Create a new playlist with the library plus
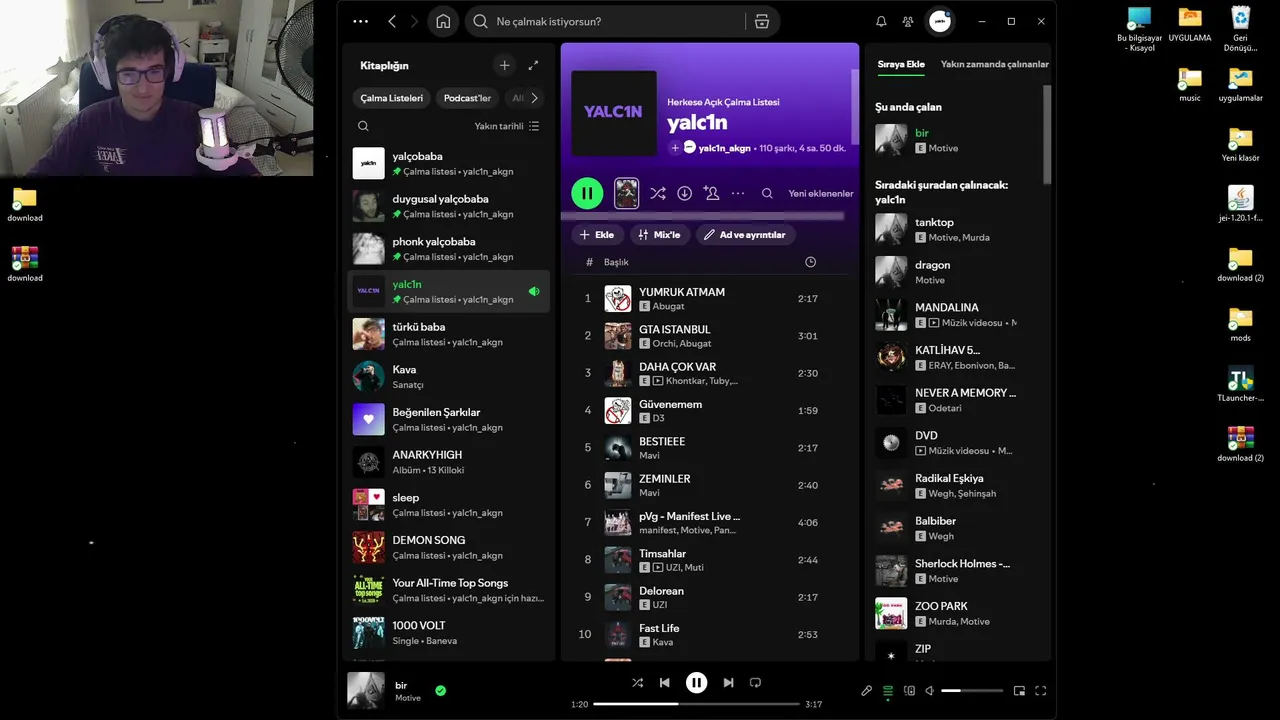Image resolution: width=1280 pixels, height=720 pixels. [x=504, y=65]
